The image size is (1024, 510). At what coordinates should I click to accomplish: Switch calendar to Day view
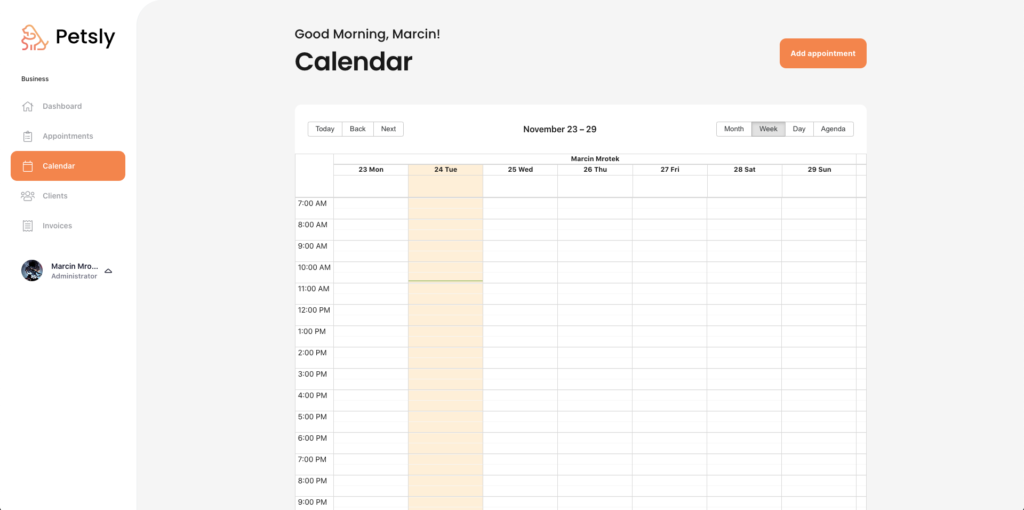[799, 129]
